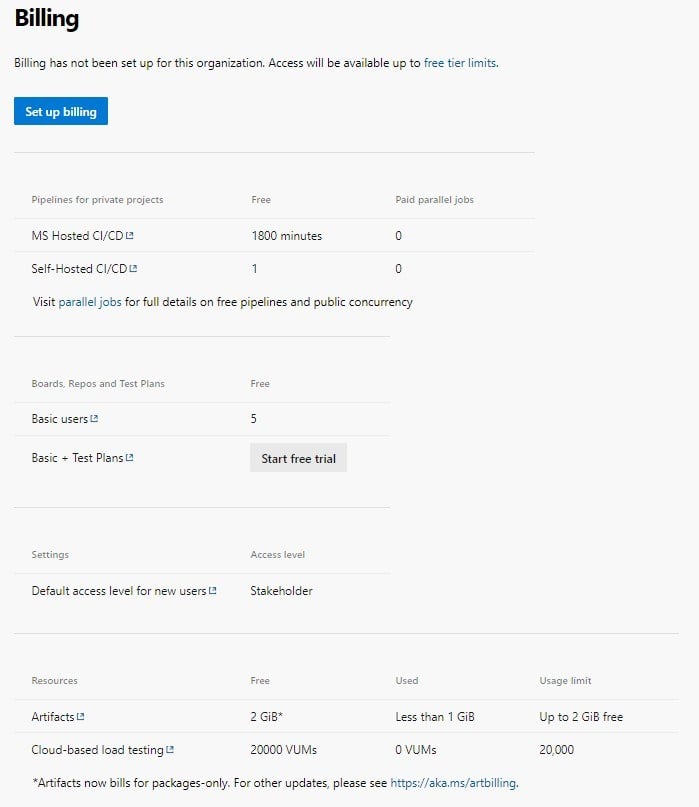699x807 pixels.
Task: Select Self-Hosted CI/CD paid parallel jobs value
Action: [x=399, y=269]
